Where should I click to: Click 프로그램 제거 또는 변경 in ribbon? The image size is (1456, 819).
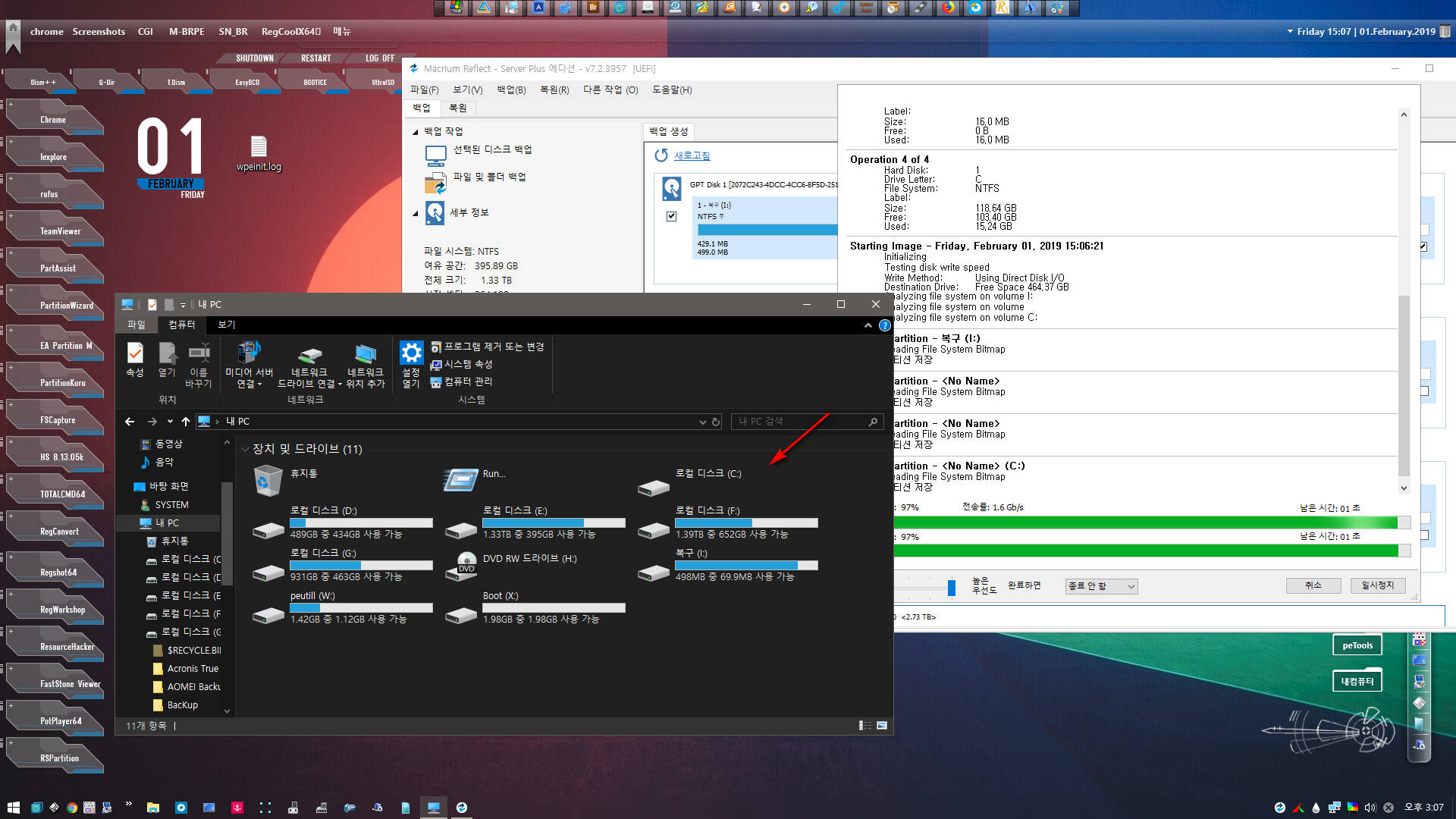[x=487, y=347]
